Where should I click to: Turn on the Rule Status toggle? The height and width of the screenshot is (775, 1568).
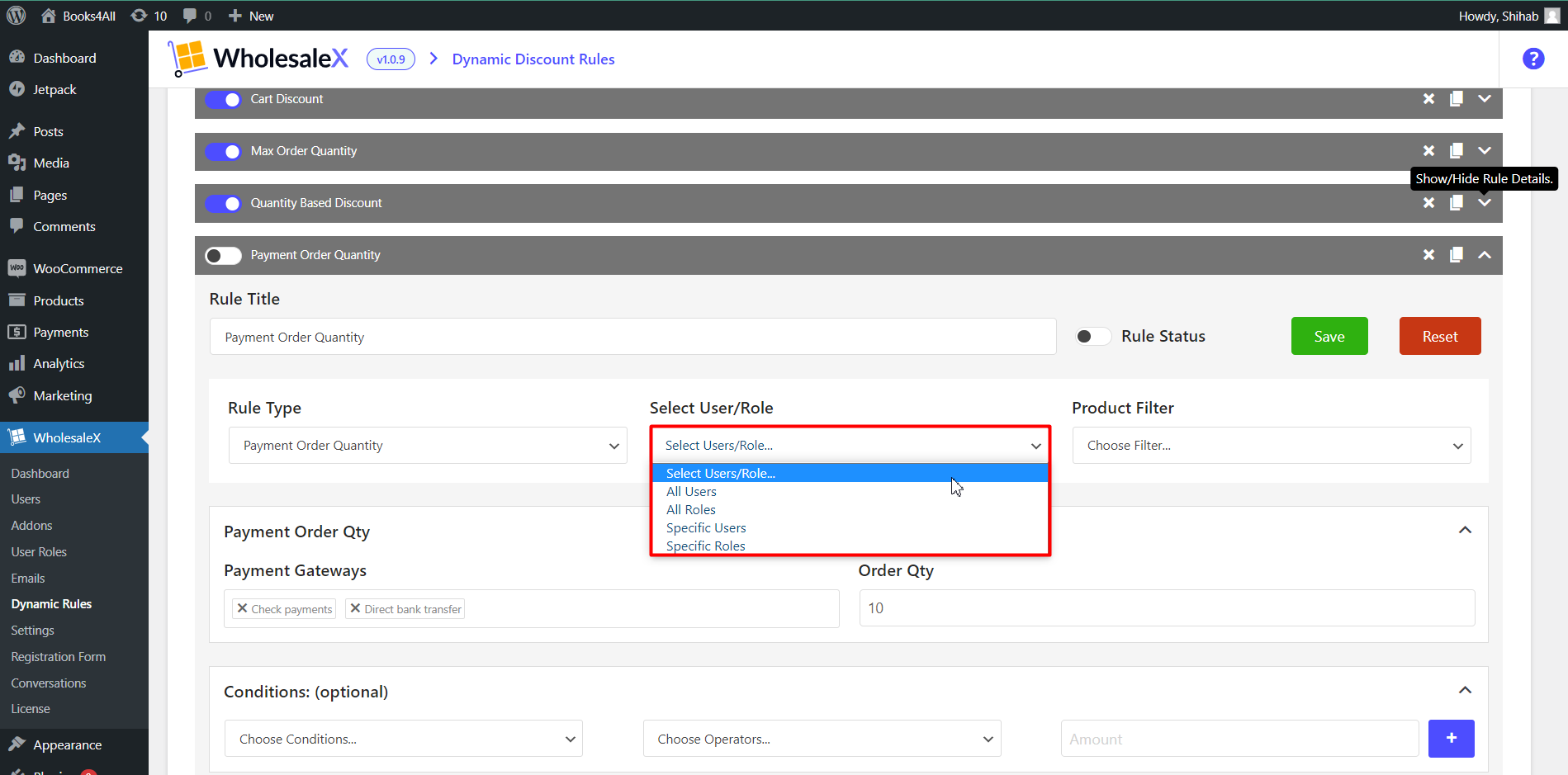(1092, 336)
